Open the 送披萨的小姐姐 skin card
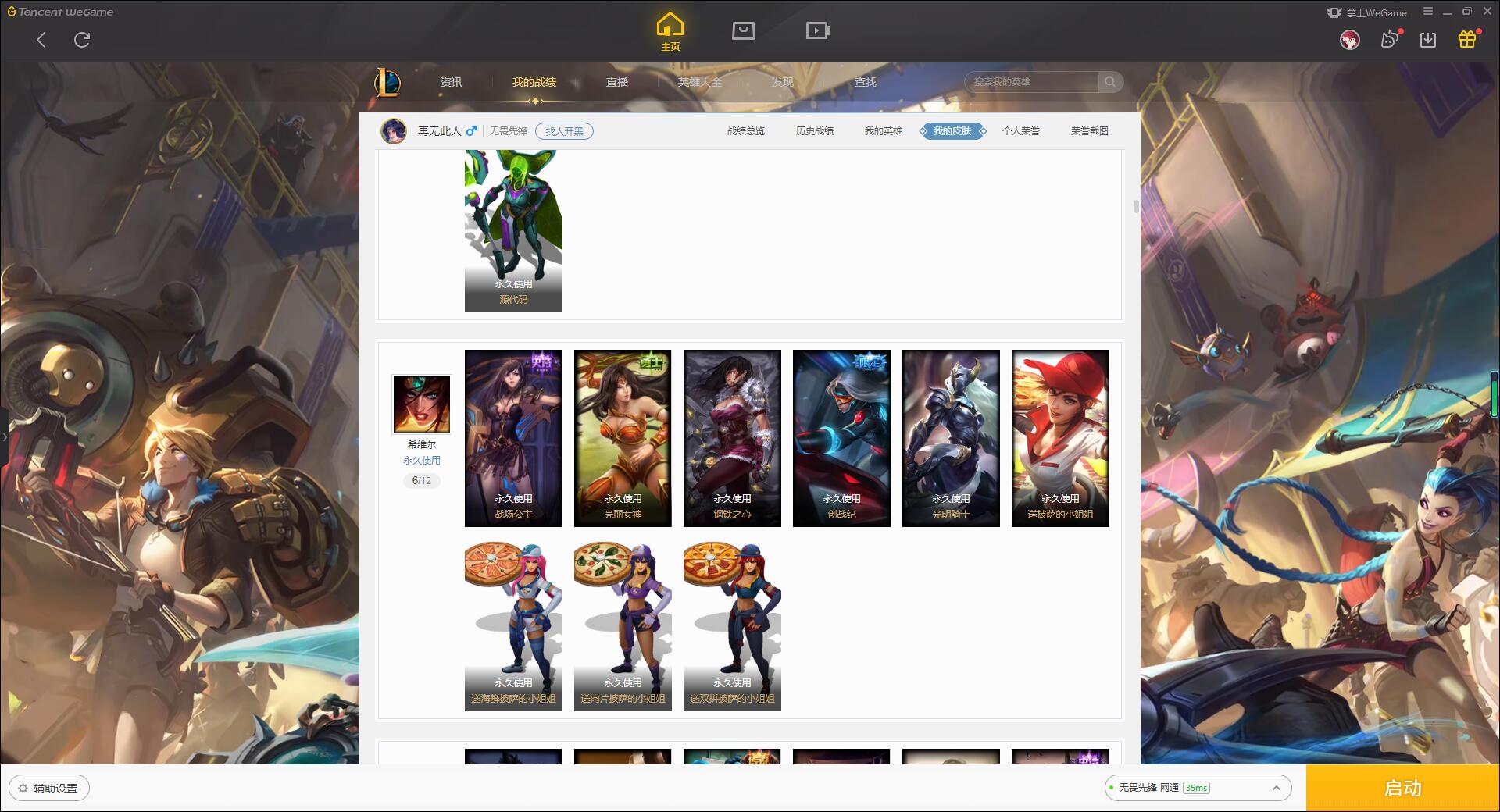1500x812 pixels. point(1060,438)
